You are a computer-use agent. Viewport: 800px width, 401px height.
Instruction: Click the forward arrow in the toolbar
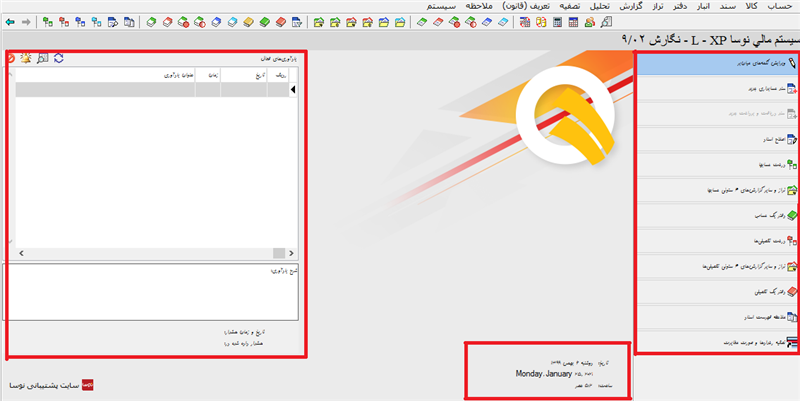pyautogui.click(x=26, y=20)
